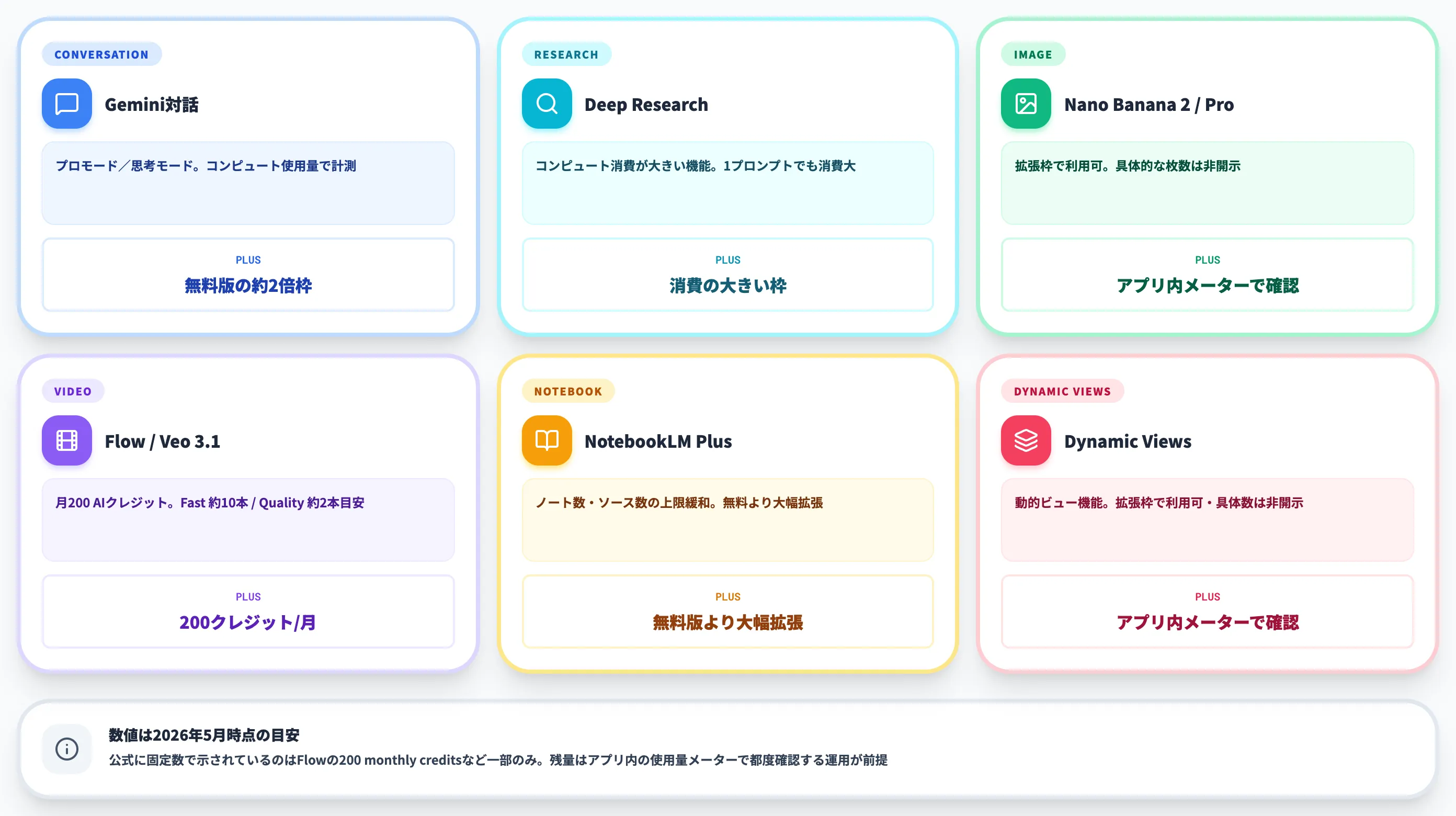Click the 消費の大きい枠 value
1456x816 pixels.
[x=728, y=286]
